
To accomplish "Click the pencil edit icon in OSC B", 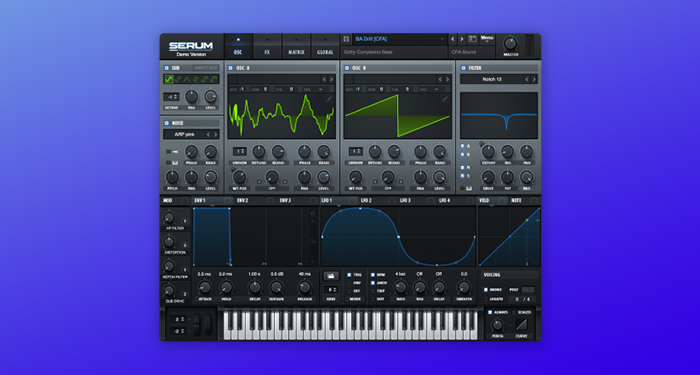I will (445, 99).
